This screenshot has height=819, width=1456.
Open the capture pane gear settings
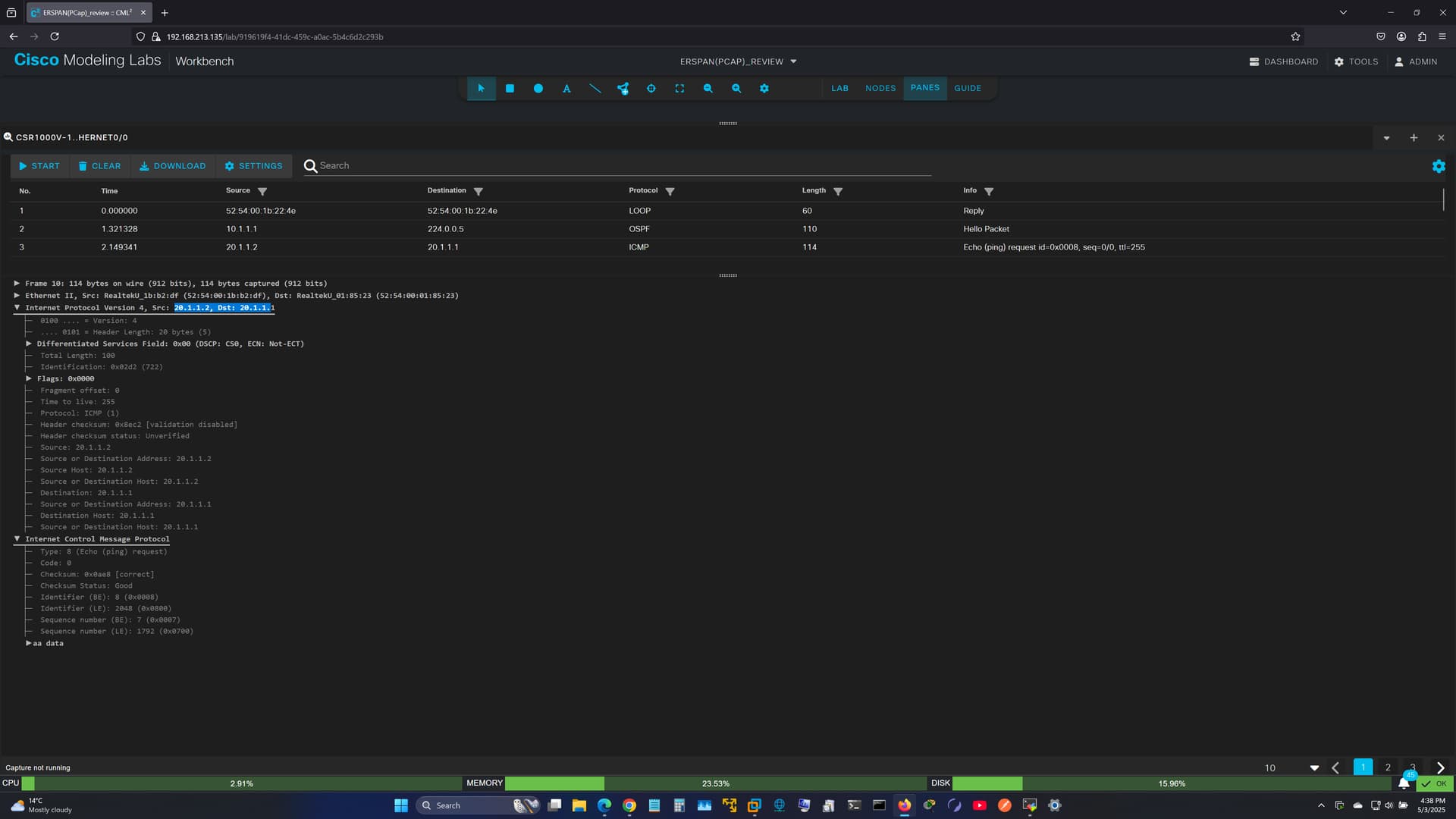(1439, 166)
